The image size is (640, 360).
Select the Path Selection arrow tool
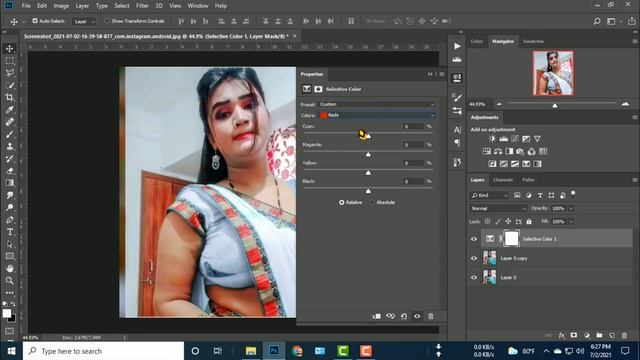click(x=9, y=244)
